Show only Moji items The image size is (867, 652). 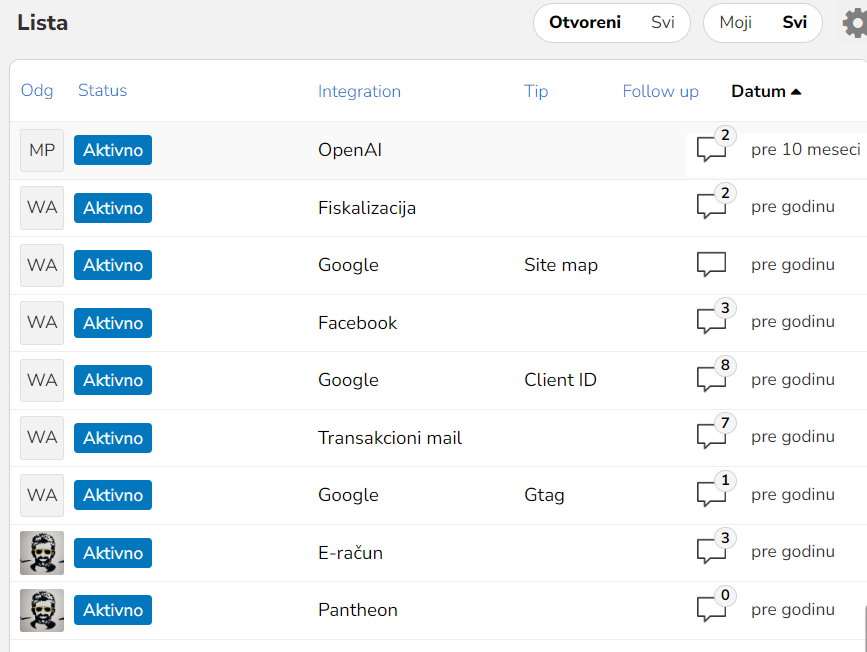click(736, 23)
